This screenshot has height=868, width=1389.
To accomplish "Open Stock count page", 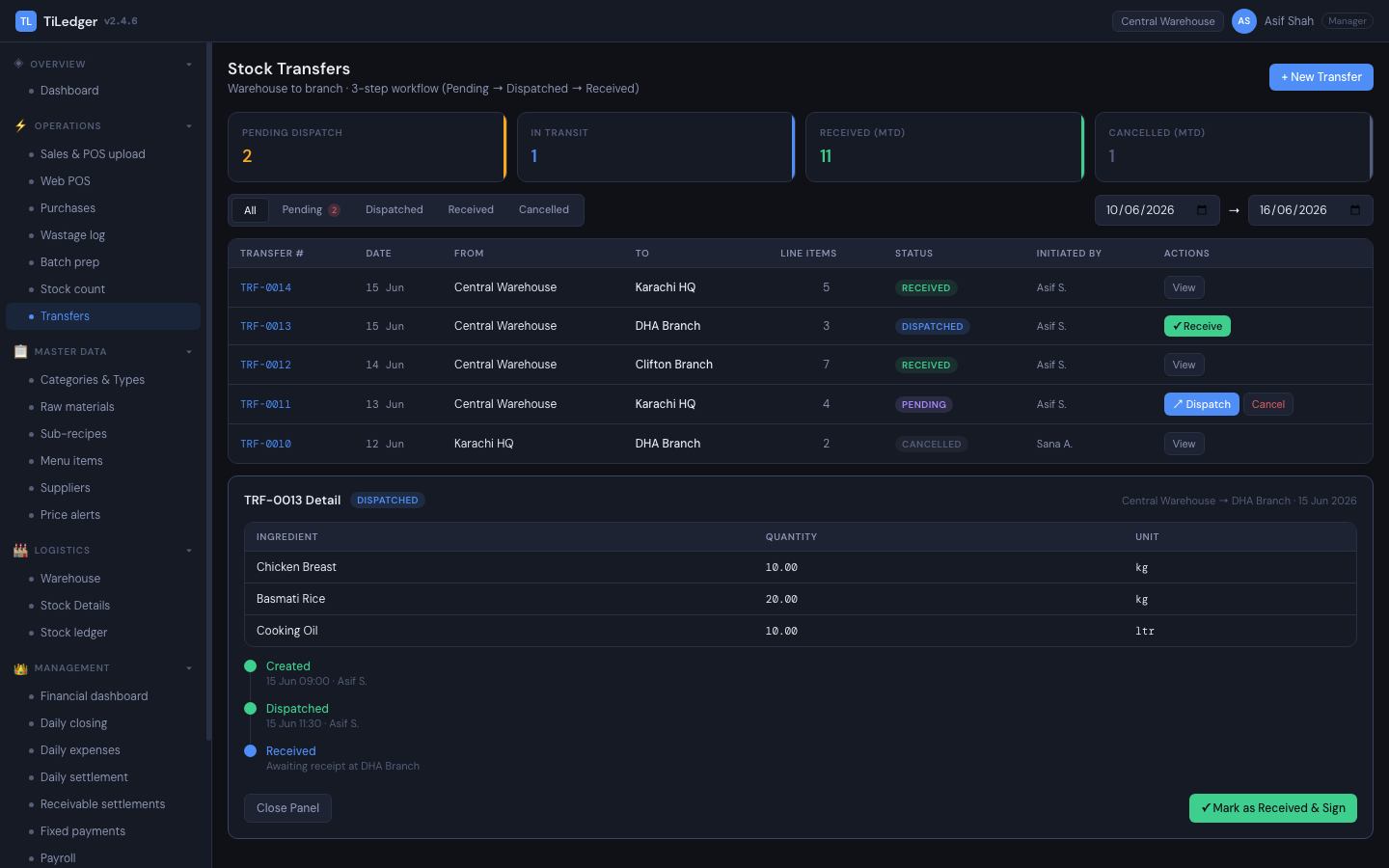I will tap(103, 289).
